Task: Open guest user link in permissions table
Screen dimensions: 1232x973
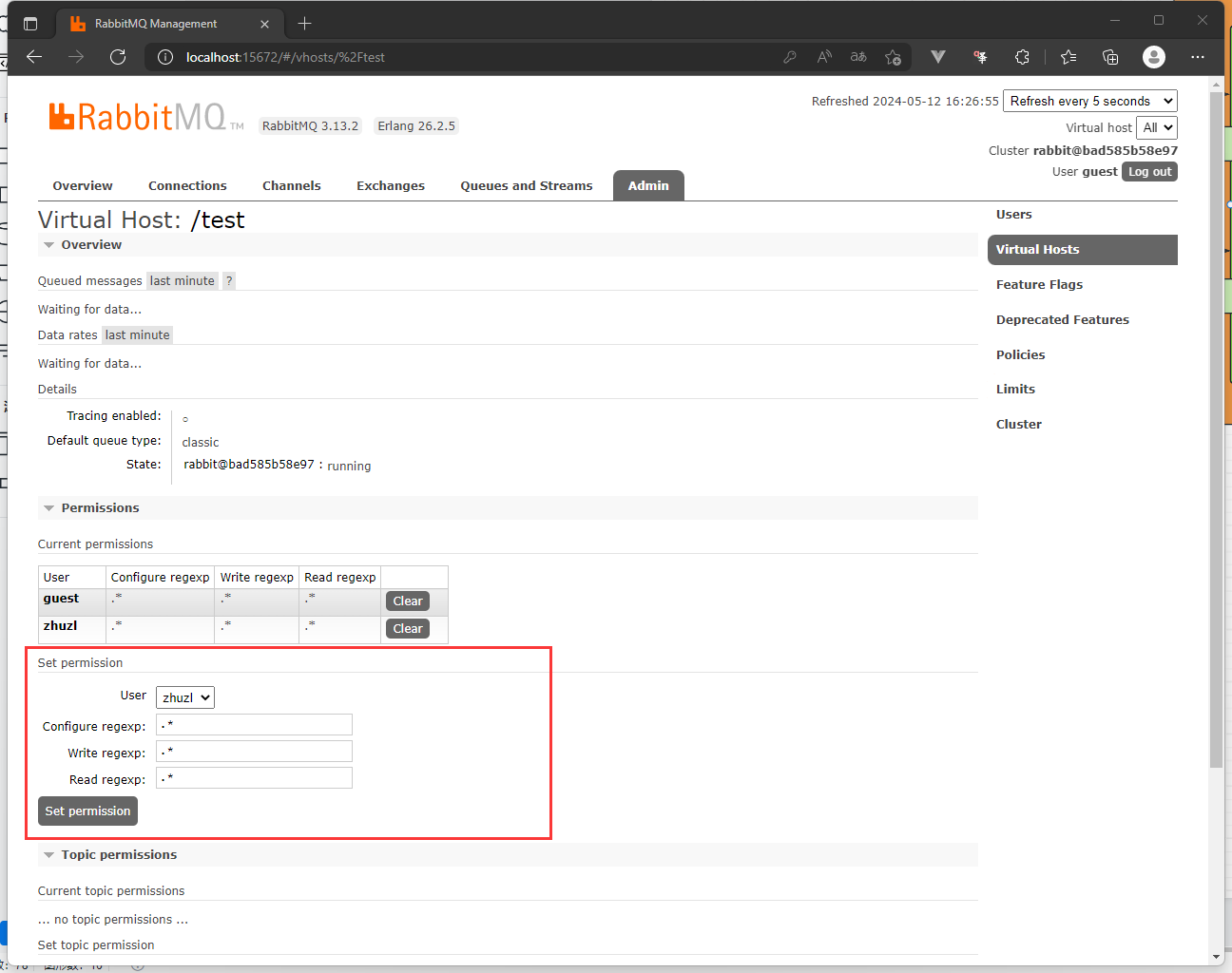Action: (61, 599)
